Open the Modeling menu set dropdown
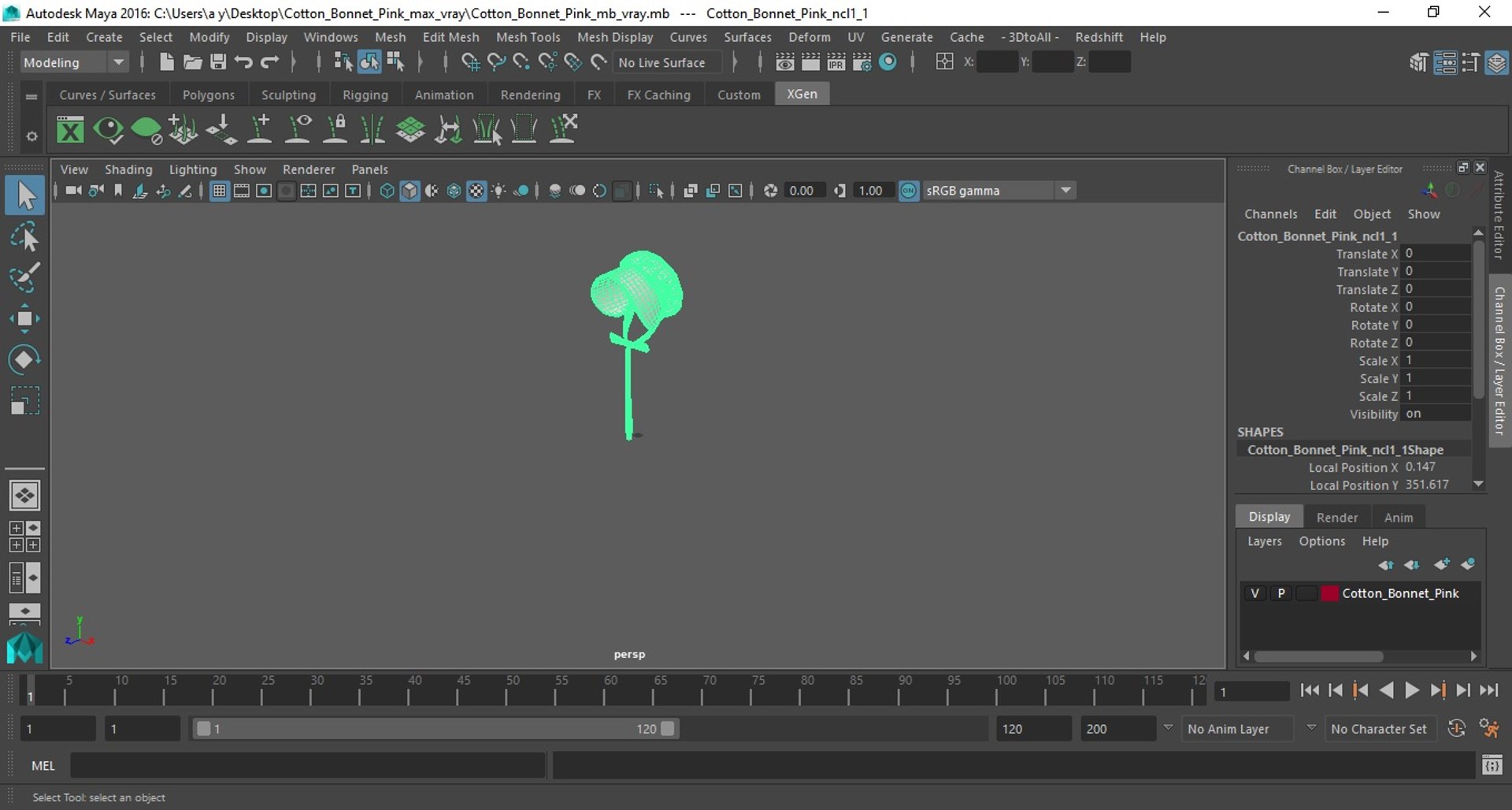Viewport: 1512px width, 810px height. [x=118, y=62]
